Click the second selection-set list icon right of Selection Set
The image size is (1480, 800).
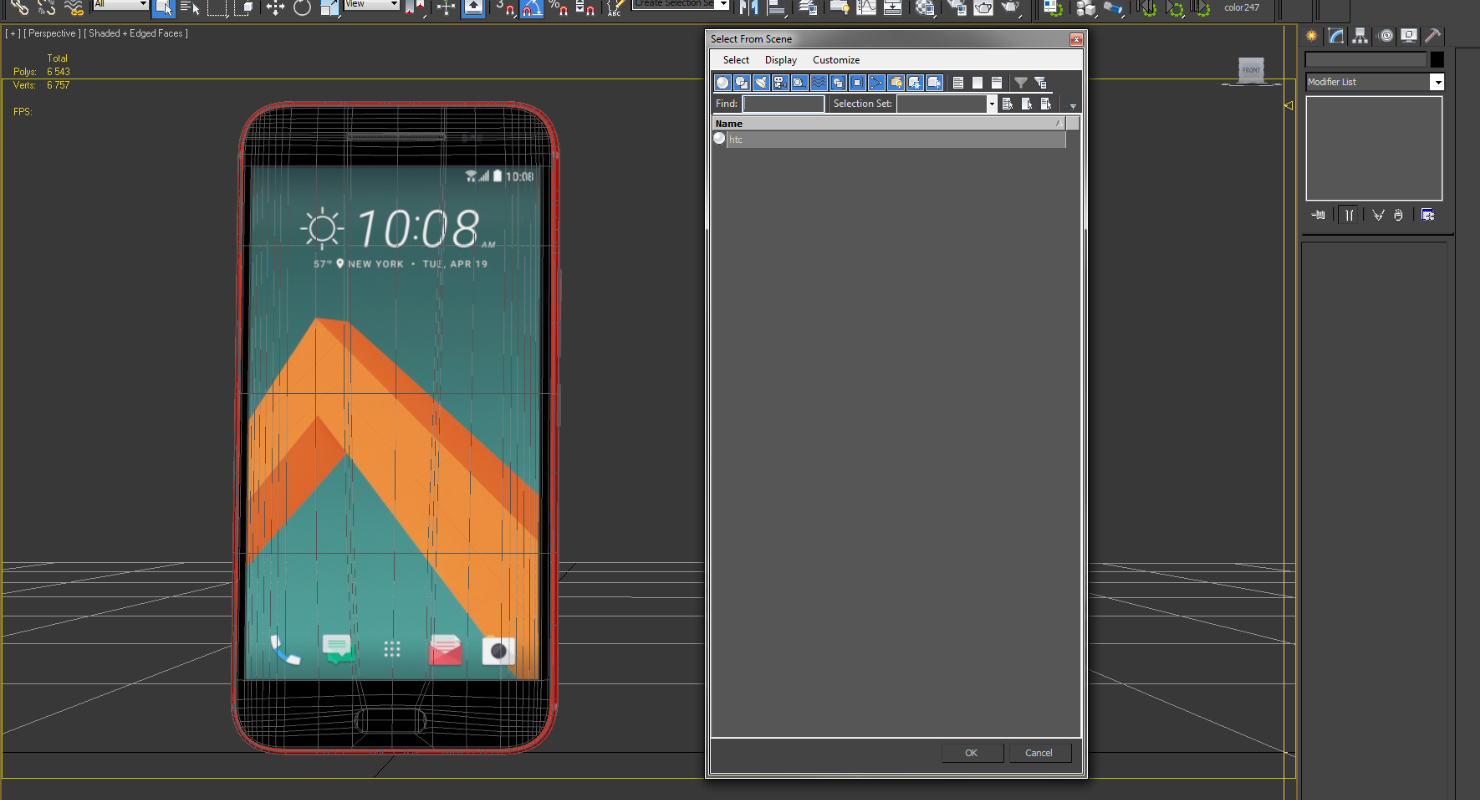(1026, 104)
